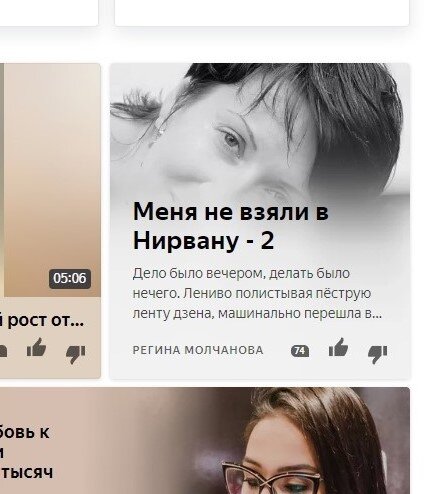424x494 pixels.
Task: Expand truncated text ending 'перешла в...'
Action: click(257, 314)
